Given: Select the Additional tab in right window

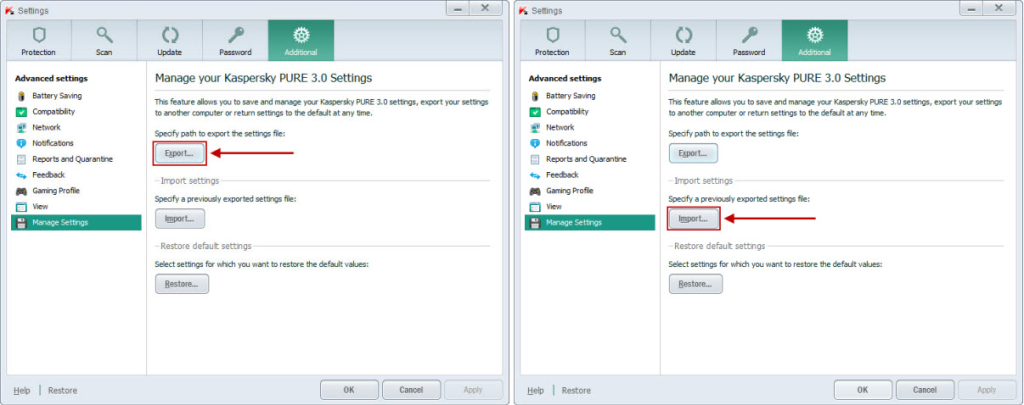Looking at the screenshot, I should coord(815,40).
